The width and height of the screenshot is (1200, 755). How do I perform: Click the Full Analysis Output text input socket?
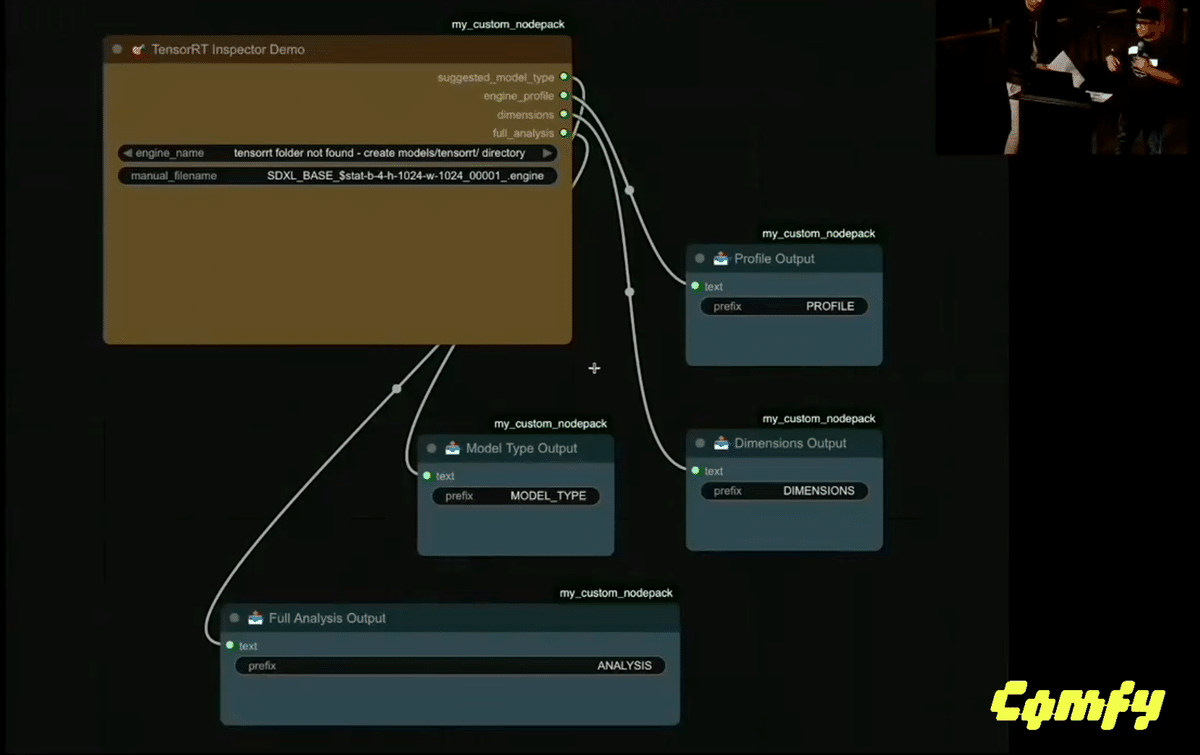[230, 646]
